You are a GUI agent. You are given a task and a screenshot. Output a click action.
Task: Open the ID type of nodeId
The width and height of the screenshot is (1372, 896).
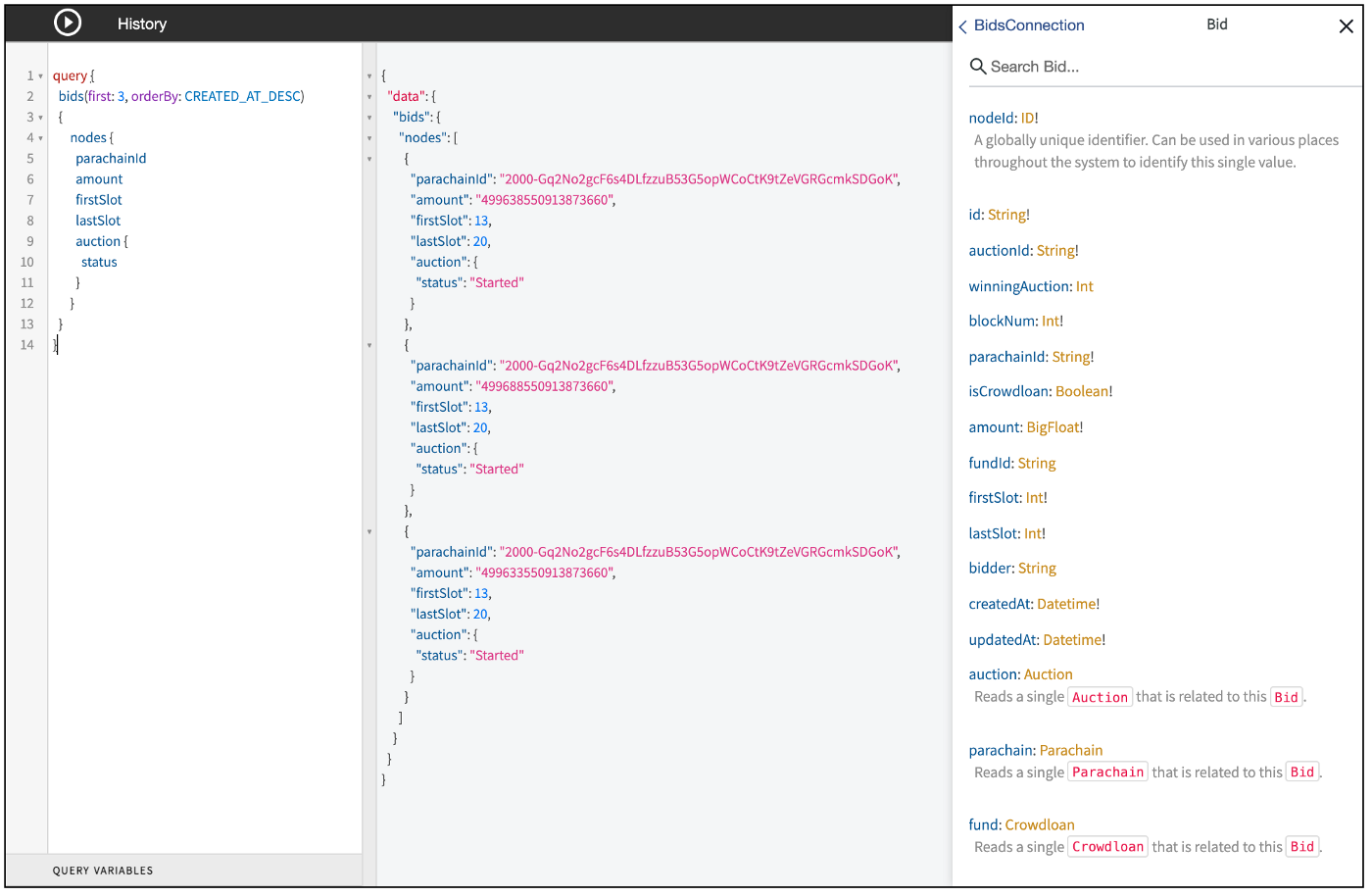[x=1027, y=118]
